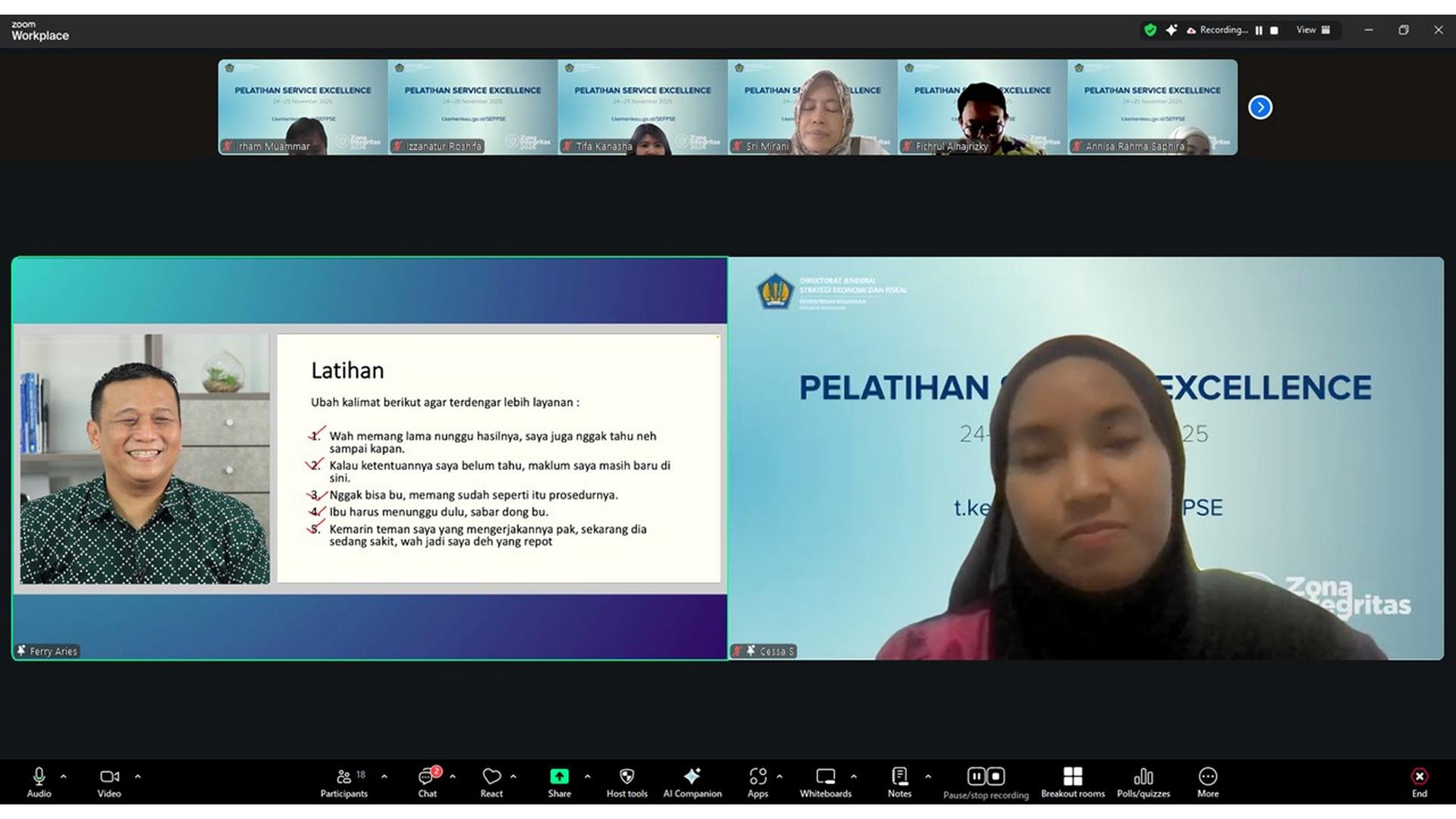
Task: Select Sri Mirani's video thumbnail
Action: point(812,108)
